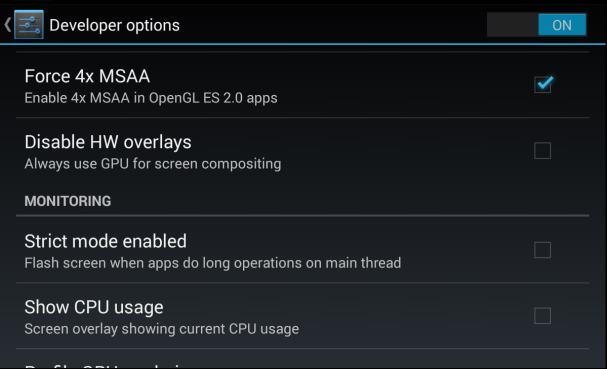Viewport: 607px width, 369px height.
Task: Select the Force 4x MSAA title text
Action: pyautogui.click(x=87, y=76)
